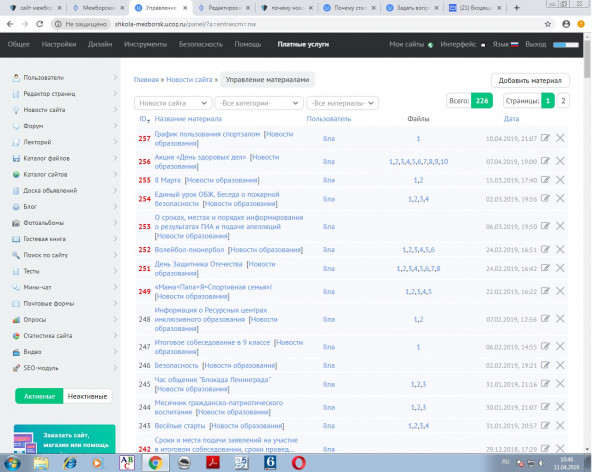Delete material 251 День Защитника Отечества
Image resolution: width=600 pixels, height=472 pixels.
560,268
